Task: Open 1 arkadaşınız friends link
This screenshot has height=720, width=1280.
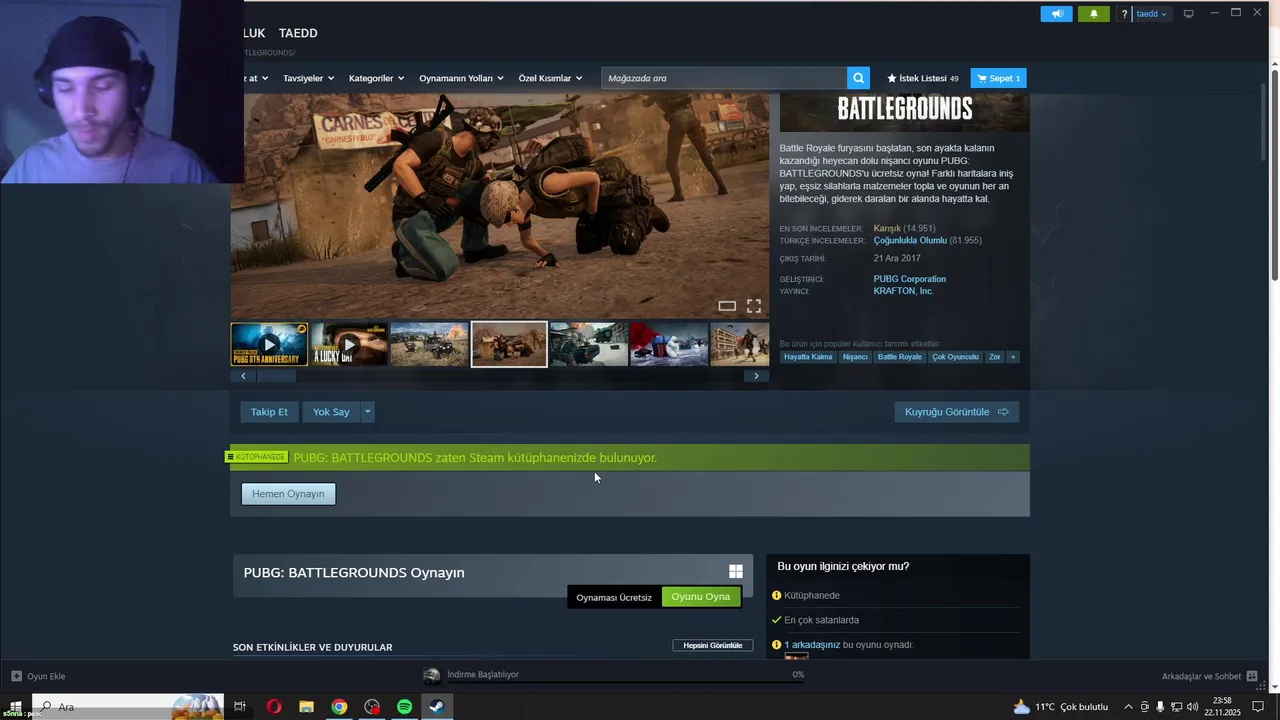Action: [812, 645]
